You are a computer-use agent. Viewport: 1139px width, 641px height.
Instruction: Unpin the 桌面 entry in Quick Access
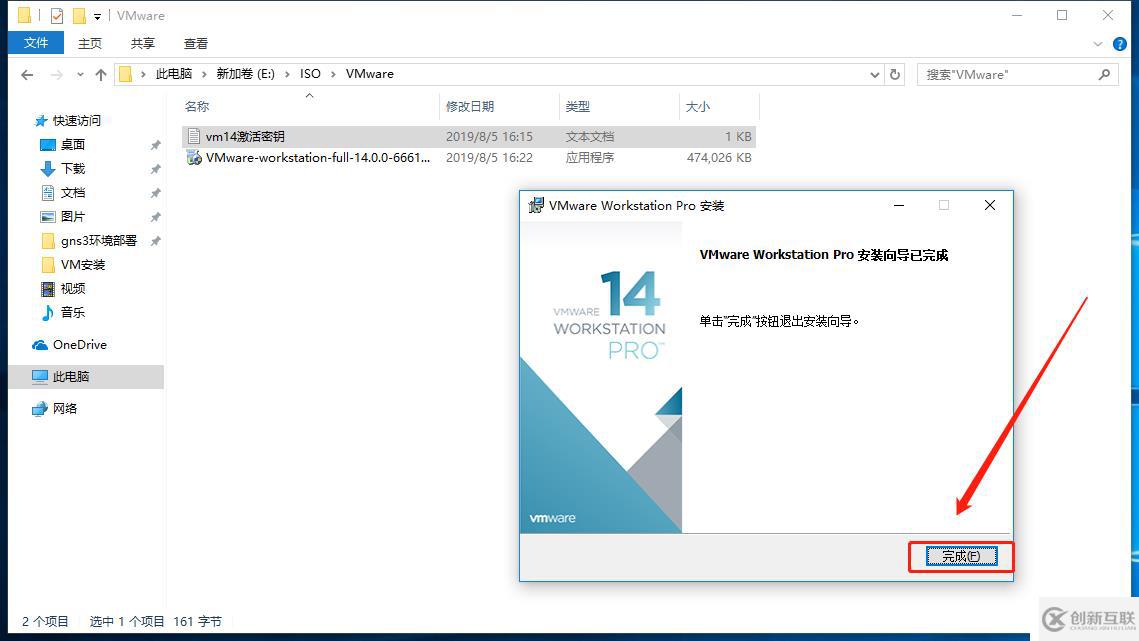click(x=156, y=144)
